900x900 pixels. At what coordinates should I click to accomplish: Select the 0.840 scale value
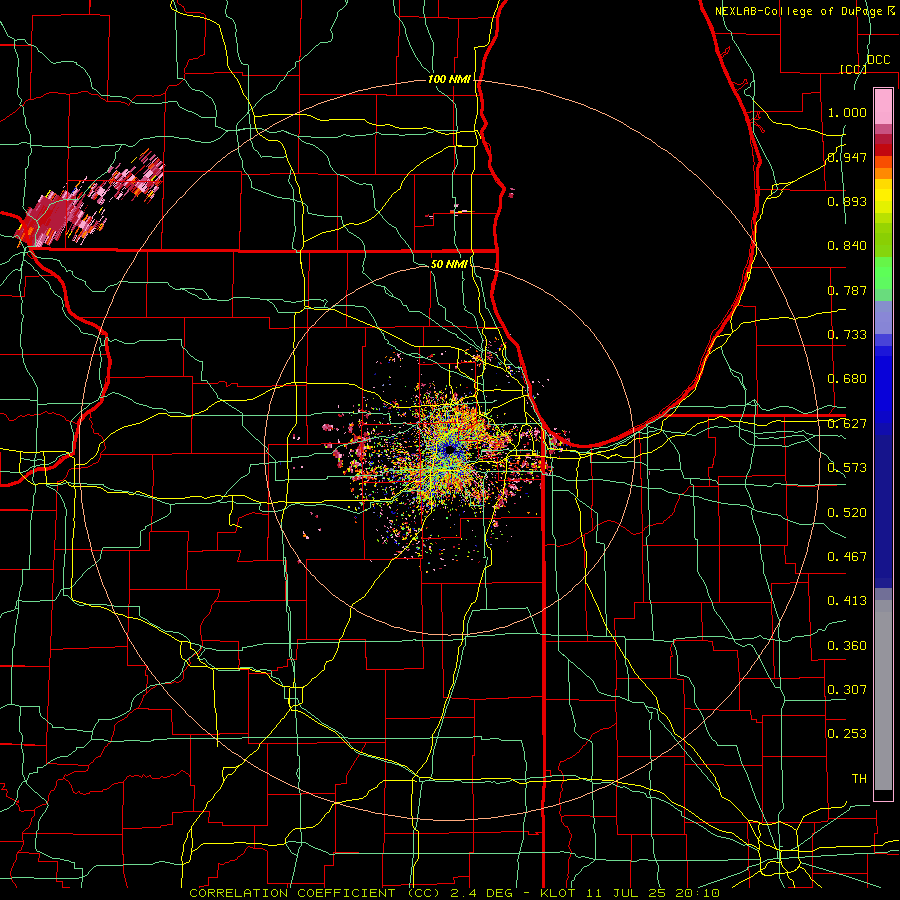point(847,246)
